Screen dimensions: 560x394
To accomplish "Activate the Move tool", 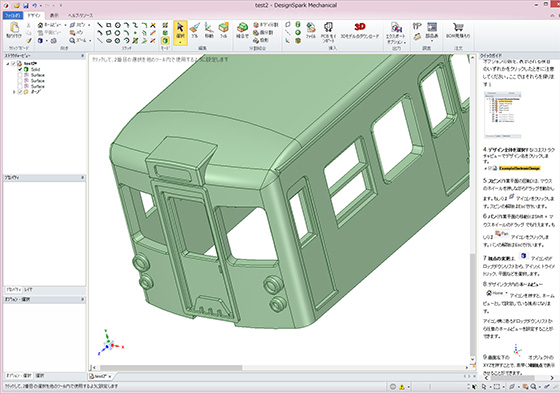I will (209, 31).
